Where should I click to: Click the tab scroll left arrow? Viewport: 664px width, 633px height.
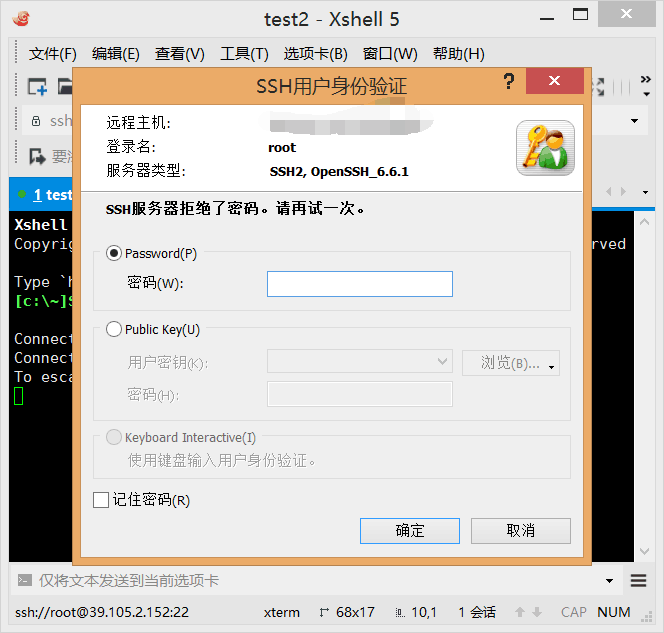(x=609, y=192)
